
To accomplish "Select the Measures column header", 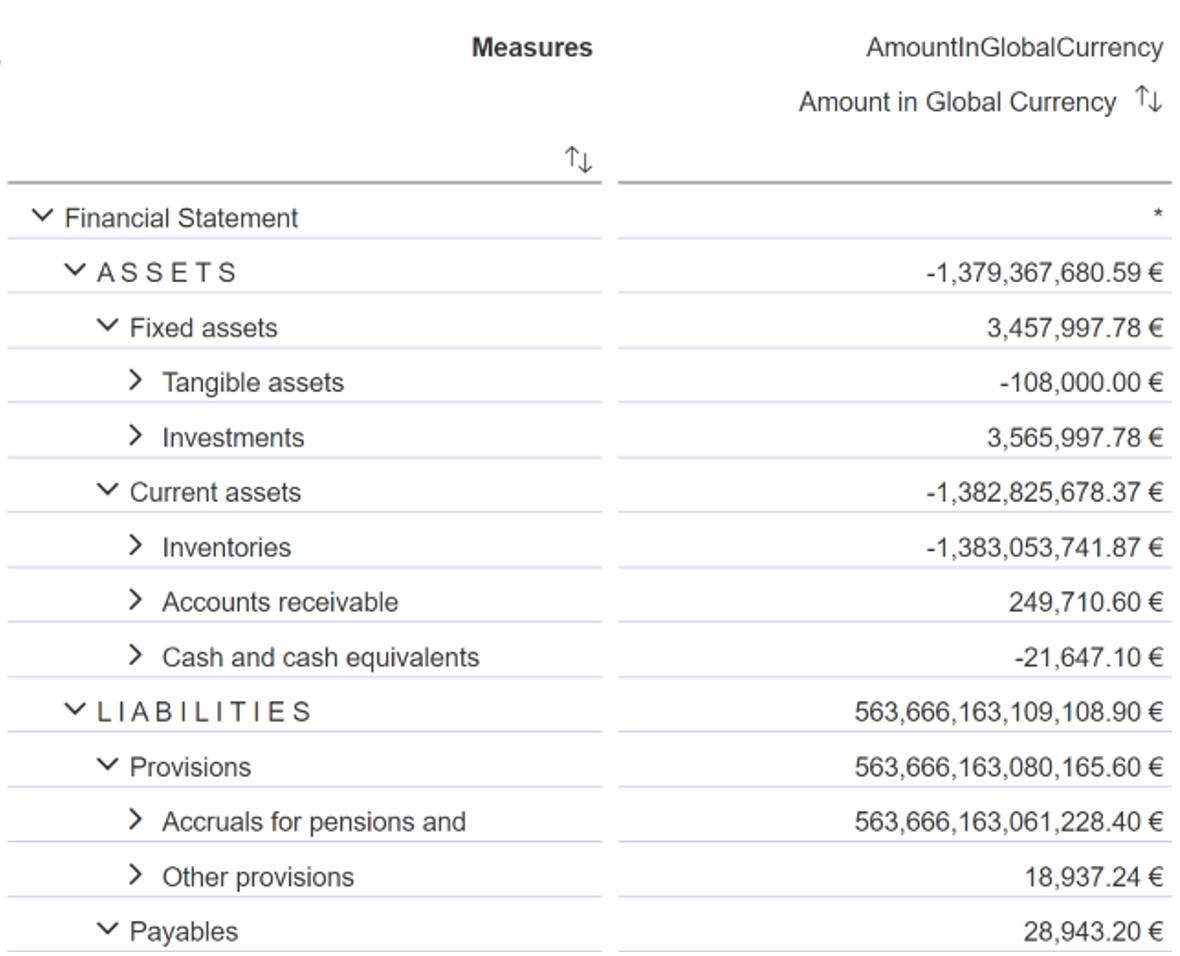I will [x=531, y=47].
